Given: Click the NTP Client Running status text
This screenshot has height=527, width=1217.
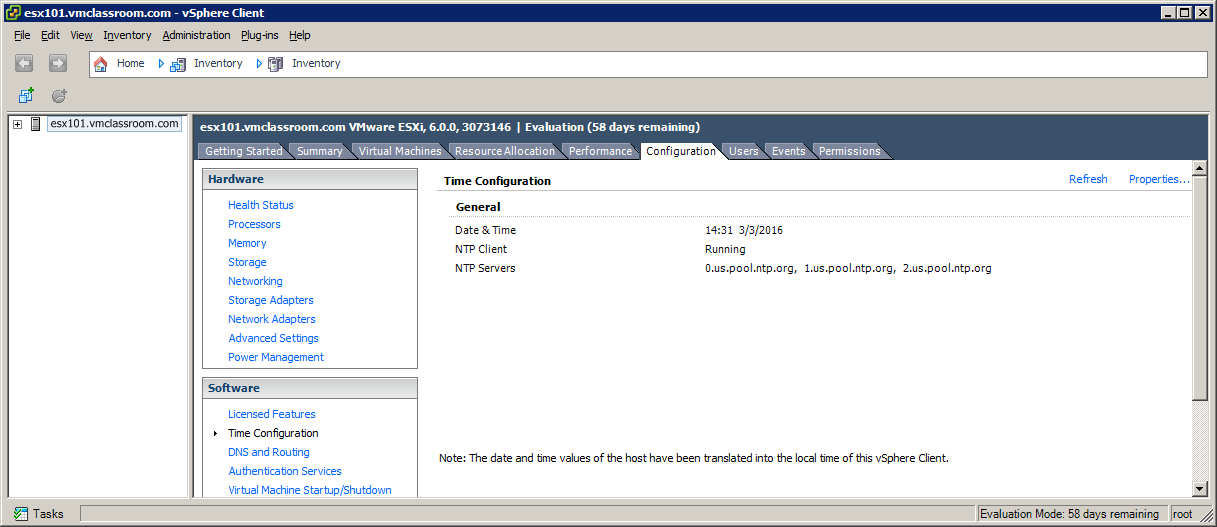Looking at the screenshot, I should pyautogui.click(x=725, y=249).
